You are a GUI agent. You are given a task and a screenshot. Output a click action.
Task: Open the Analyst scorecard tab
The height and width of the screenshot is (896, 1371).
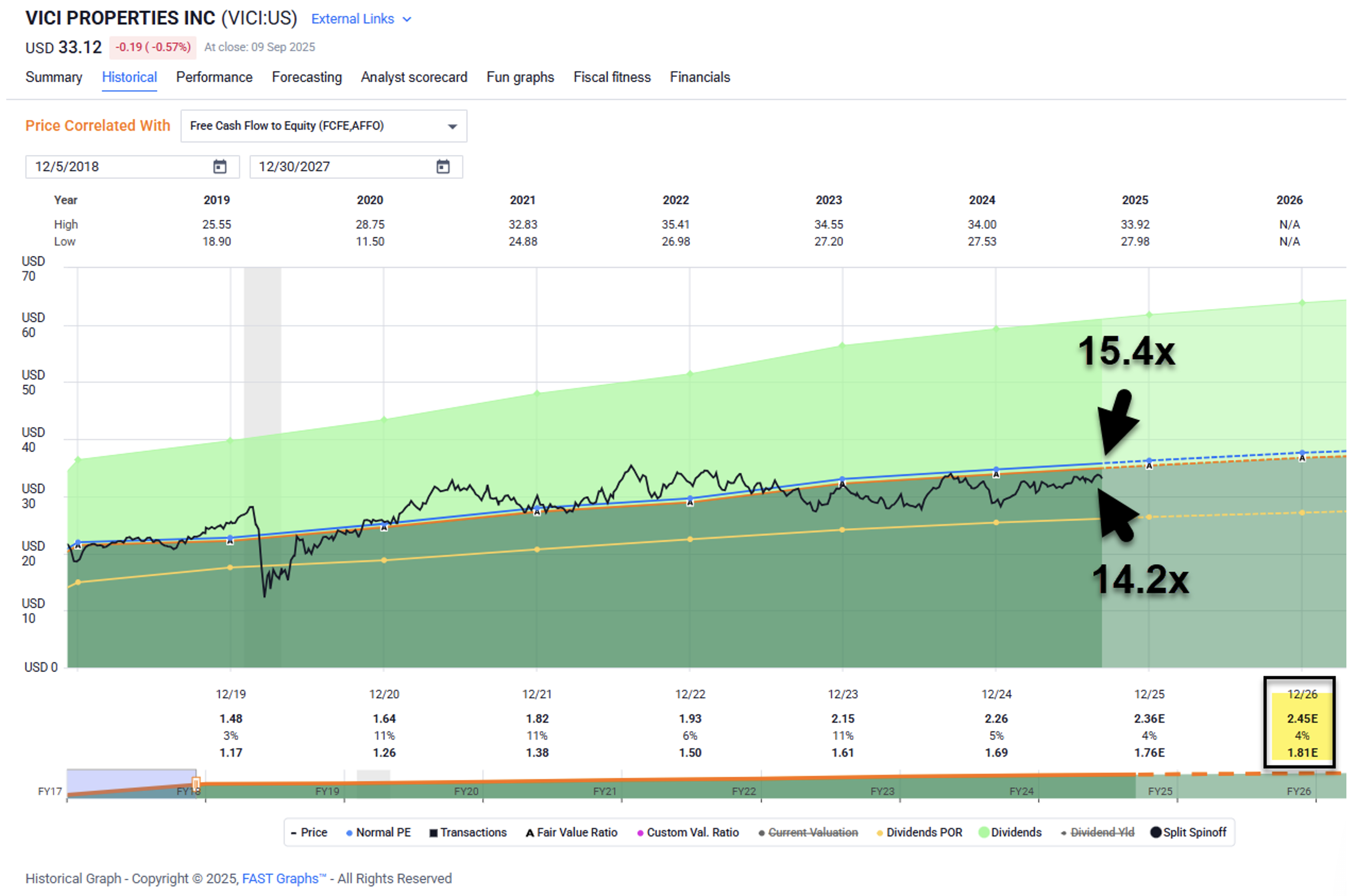coord(415,77)
